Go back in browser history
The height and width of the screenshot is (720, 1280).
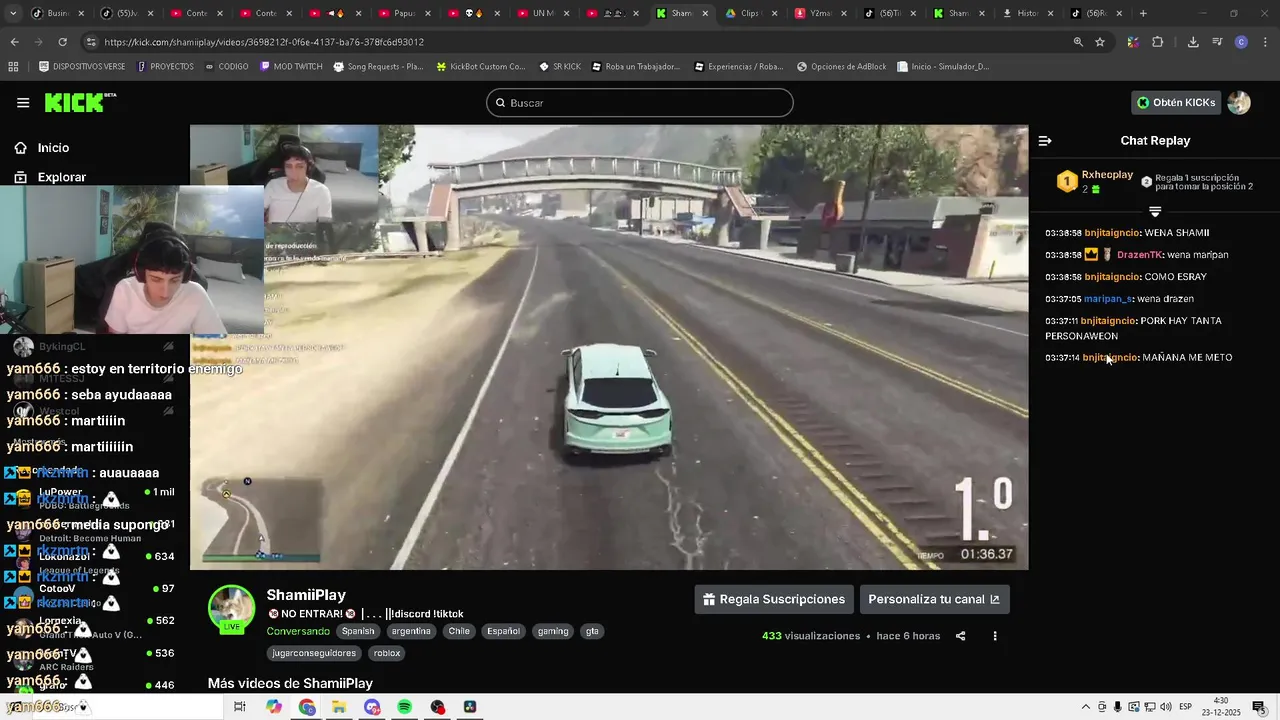[x=14, y=42]
